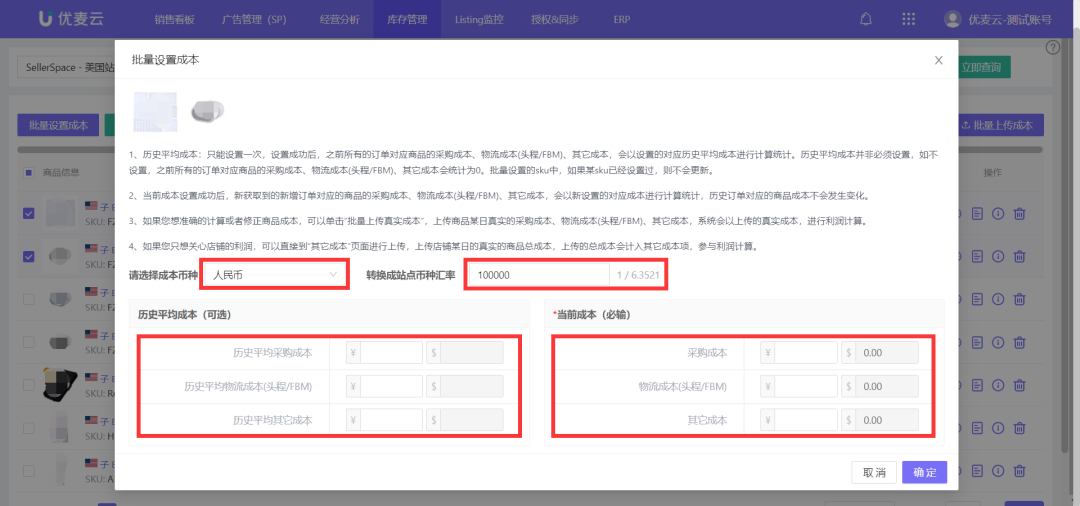Click the ¥ field for 历史平均采购成本
The height and width of the screenshot is (506, 1080).
click(391, 353)
